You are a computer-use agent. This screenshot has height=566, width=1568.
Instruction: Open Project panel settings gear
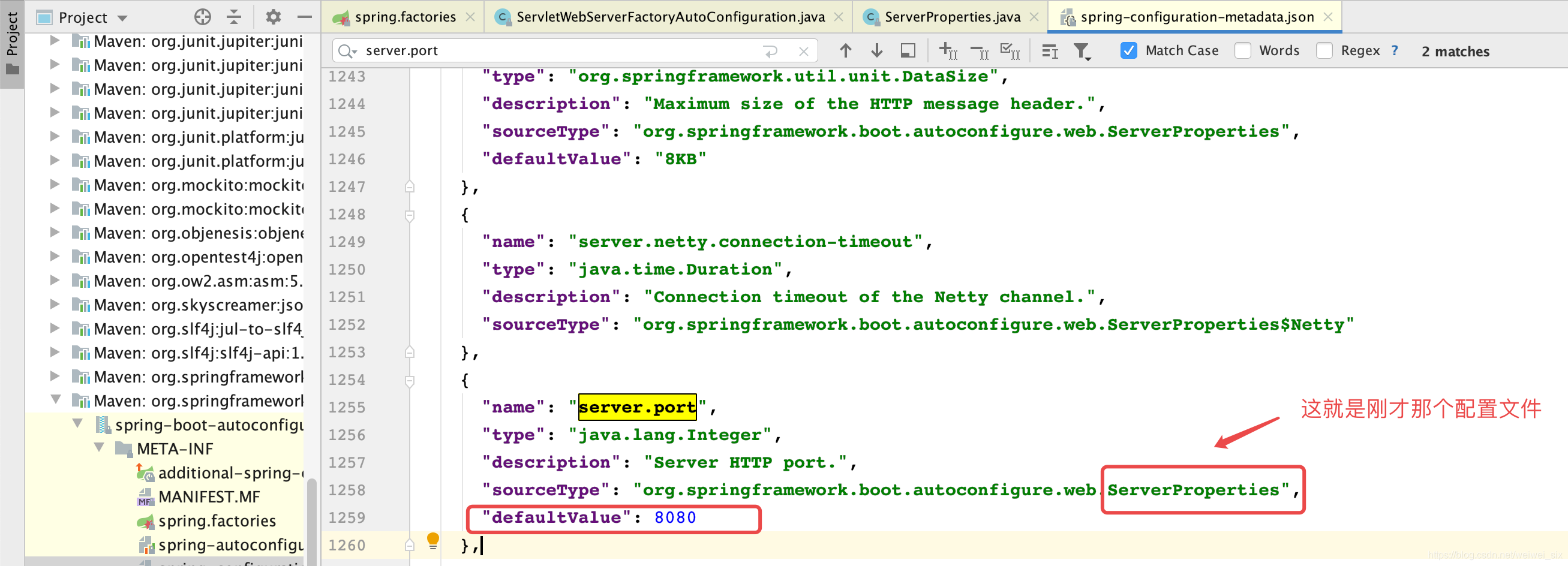click(x=274, y=17)
